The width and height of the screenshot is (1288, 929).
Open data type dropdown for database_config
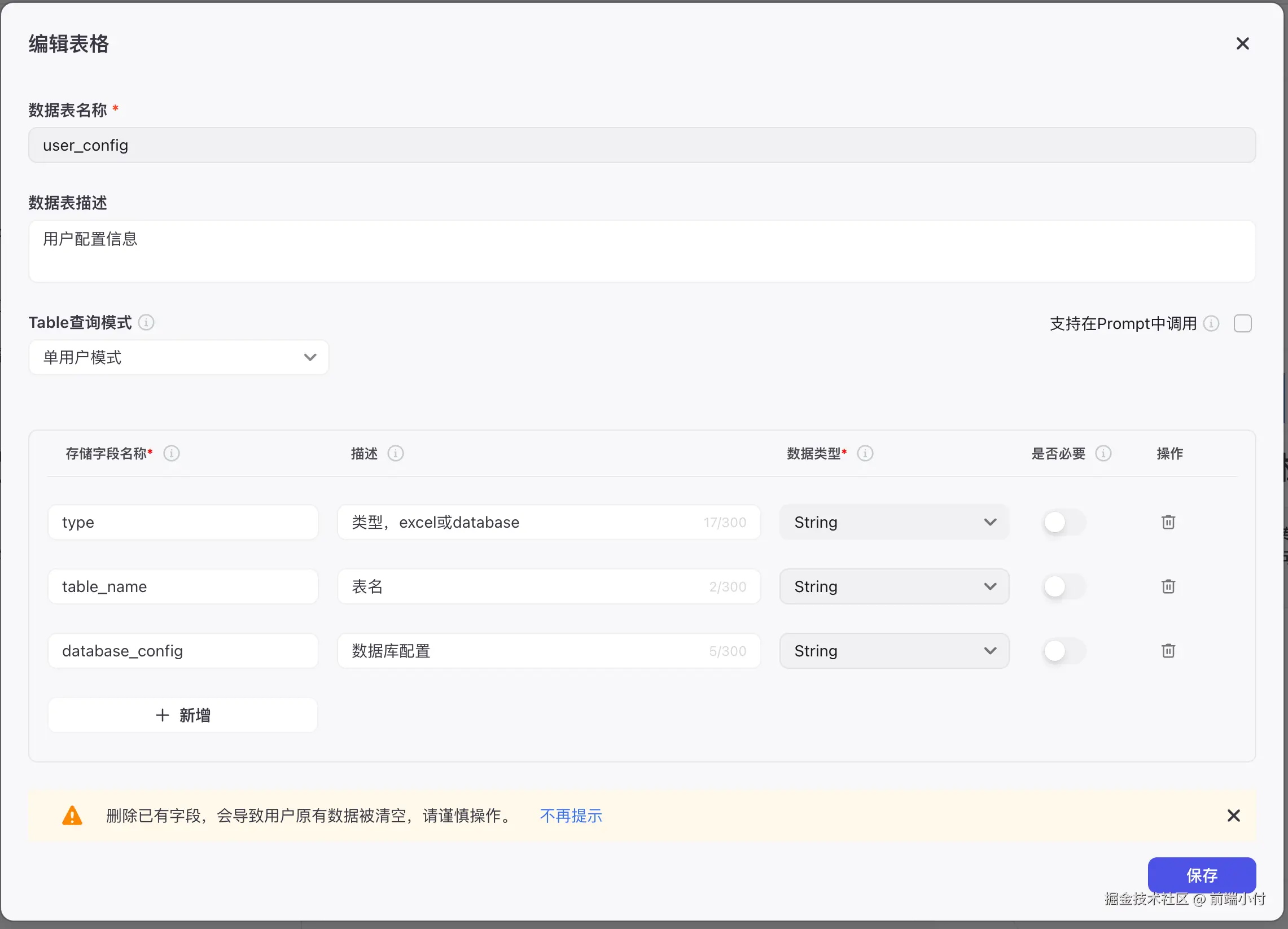coord(894,650)
